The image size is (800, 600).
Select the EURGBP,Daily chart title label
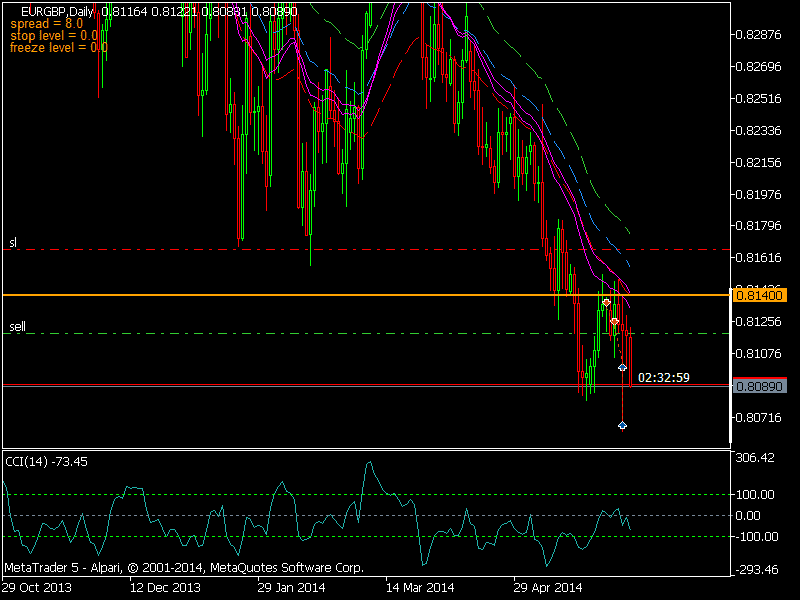pyautogui.click(x=55, y=9)
